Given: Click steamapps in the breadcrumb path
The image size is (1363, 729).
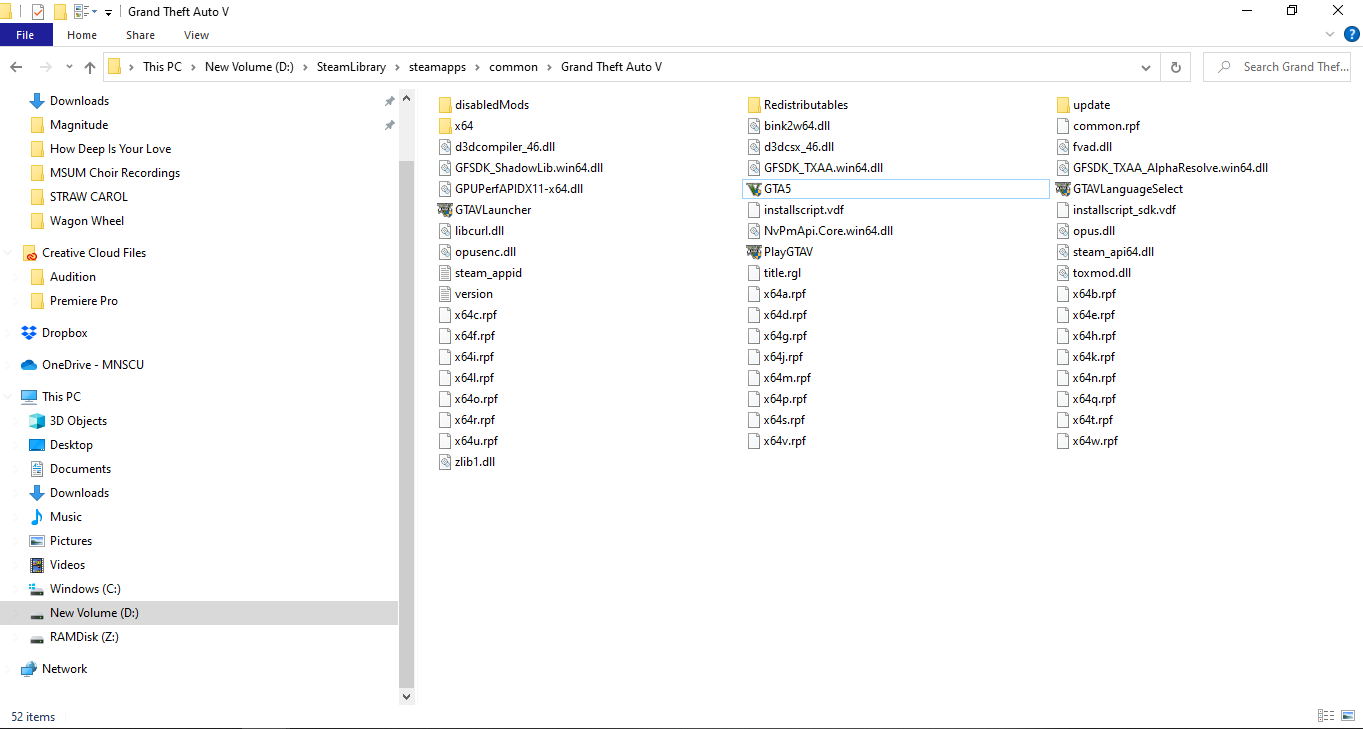Looking at the screenshot, I should pos(437,66).
